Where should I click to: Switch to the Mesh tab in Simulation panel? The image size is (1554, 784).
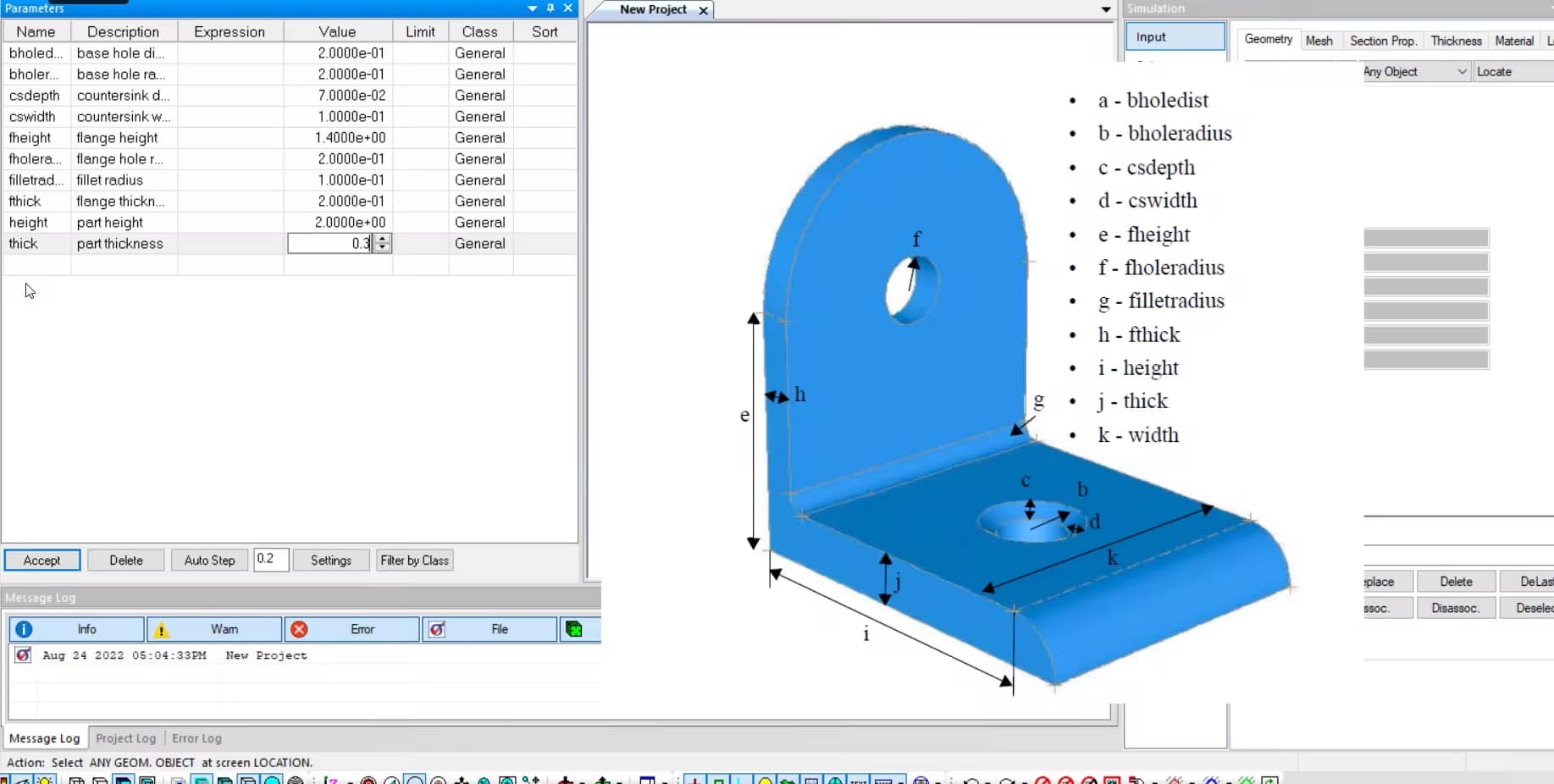(x=1319, y=41)
